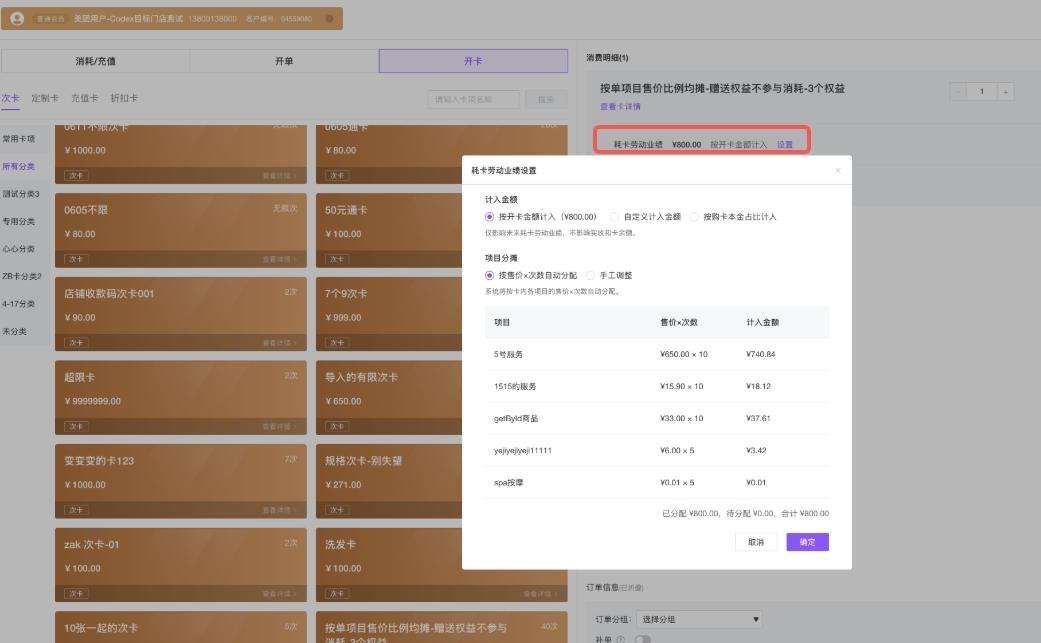Choose 按售价×次数自动分配 radio option
The height and width of the screenshot is (643, 1041).
[489, 275]
